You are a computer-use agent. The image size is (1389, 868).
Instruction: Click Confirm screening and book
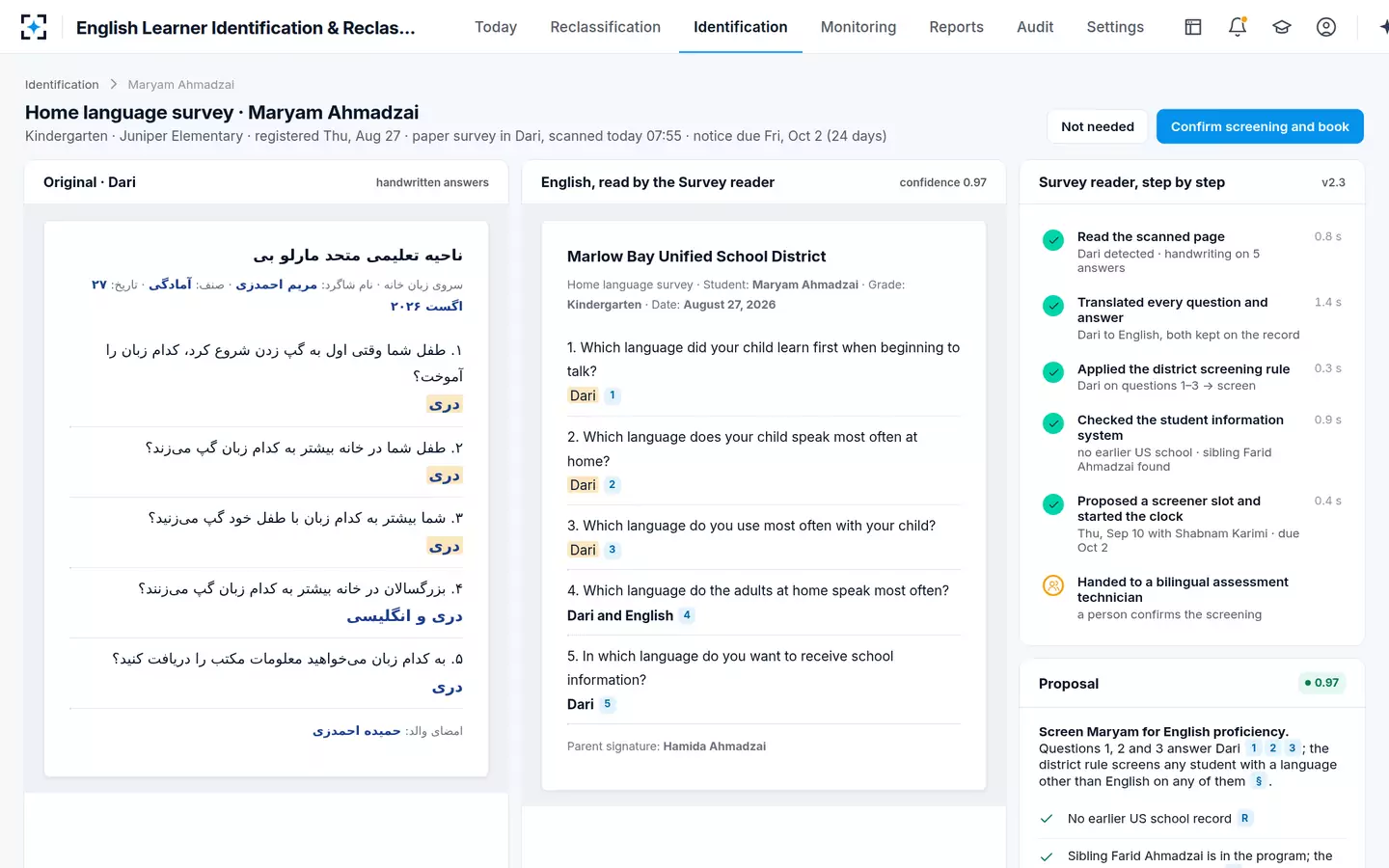pyautogui.click(x=1260, y=126)
